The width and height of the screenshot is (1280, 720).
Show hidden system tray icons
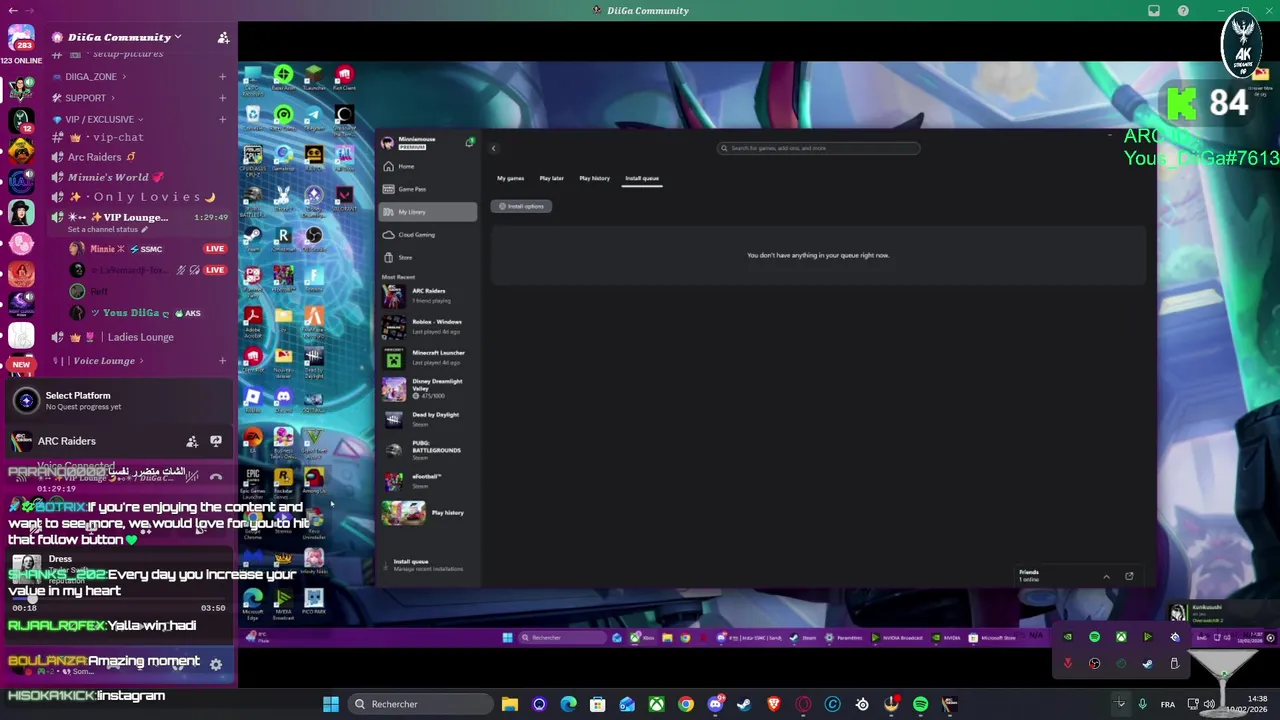point(1120,704)
